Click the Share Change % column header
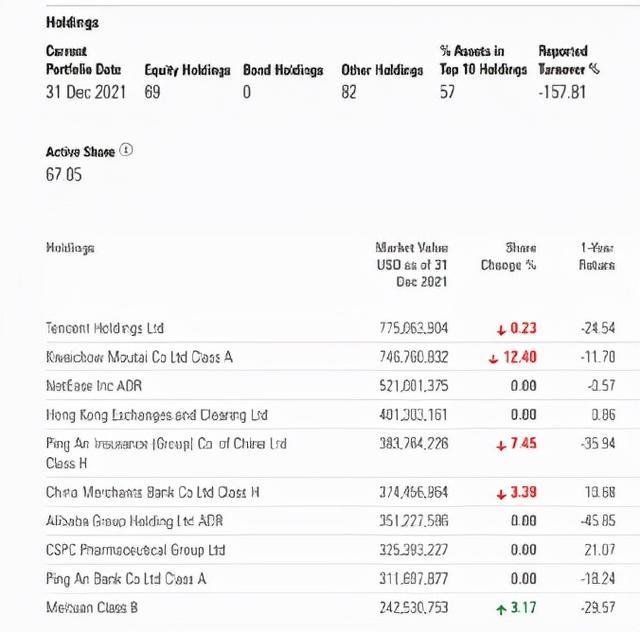 coord(509,256)
